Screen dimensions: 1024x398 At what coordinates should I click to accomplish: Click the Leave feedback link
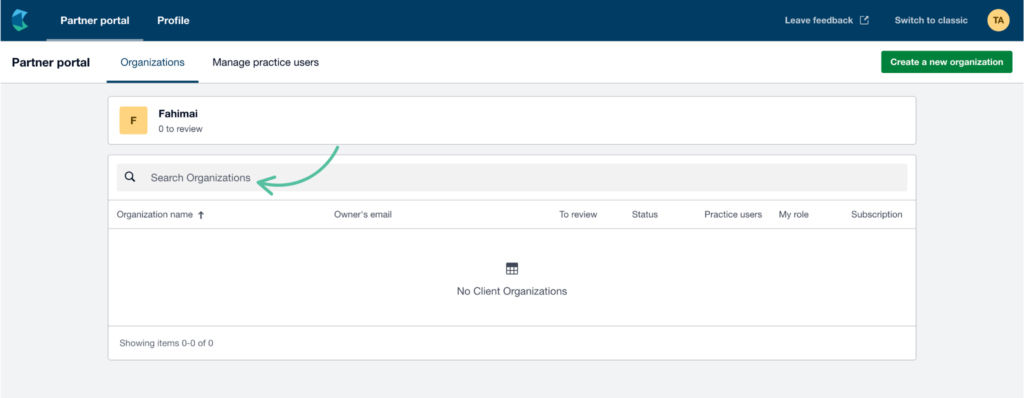click(819, 20)
